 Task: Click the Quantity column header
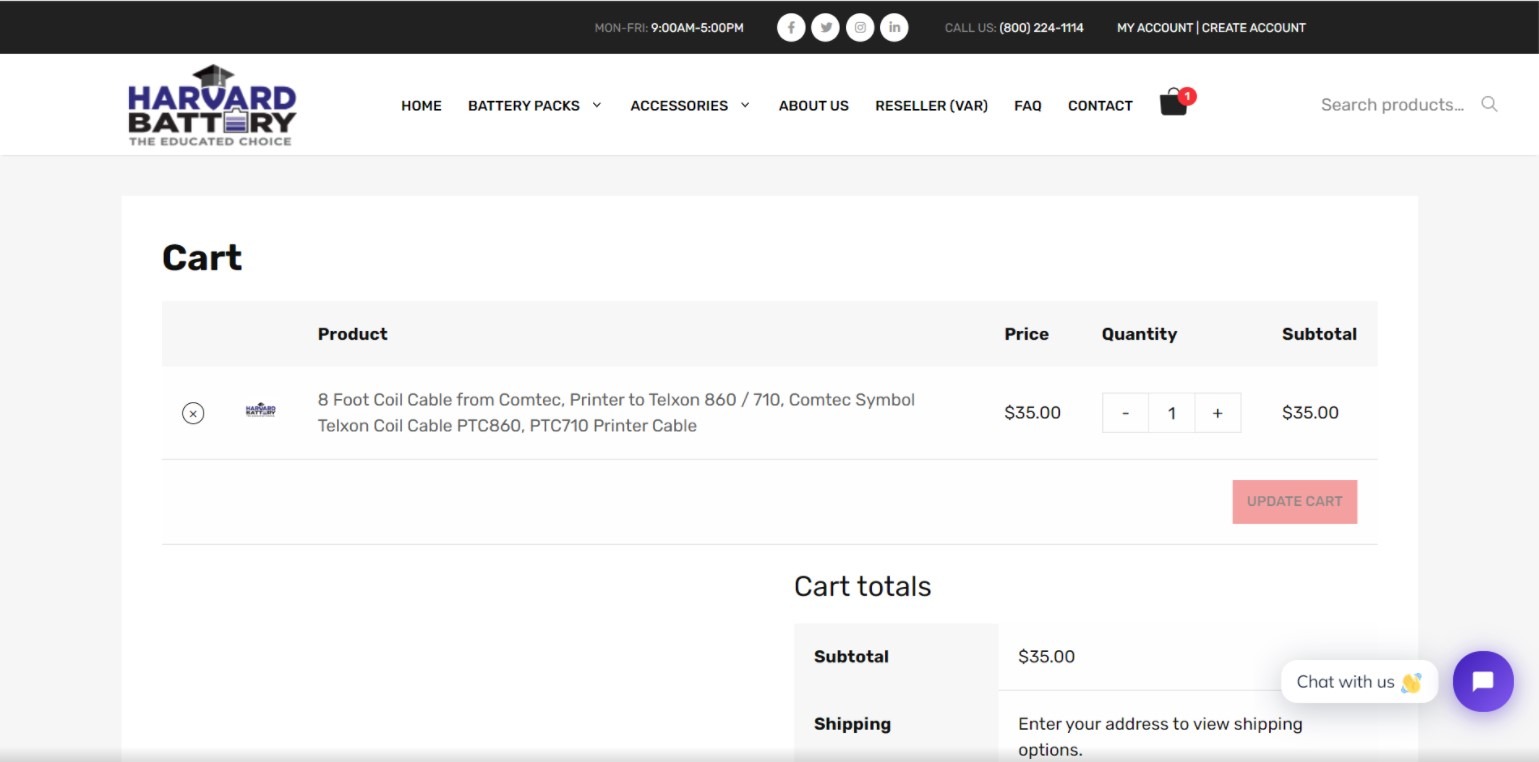1139,334
